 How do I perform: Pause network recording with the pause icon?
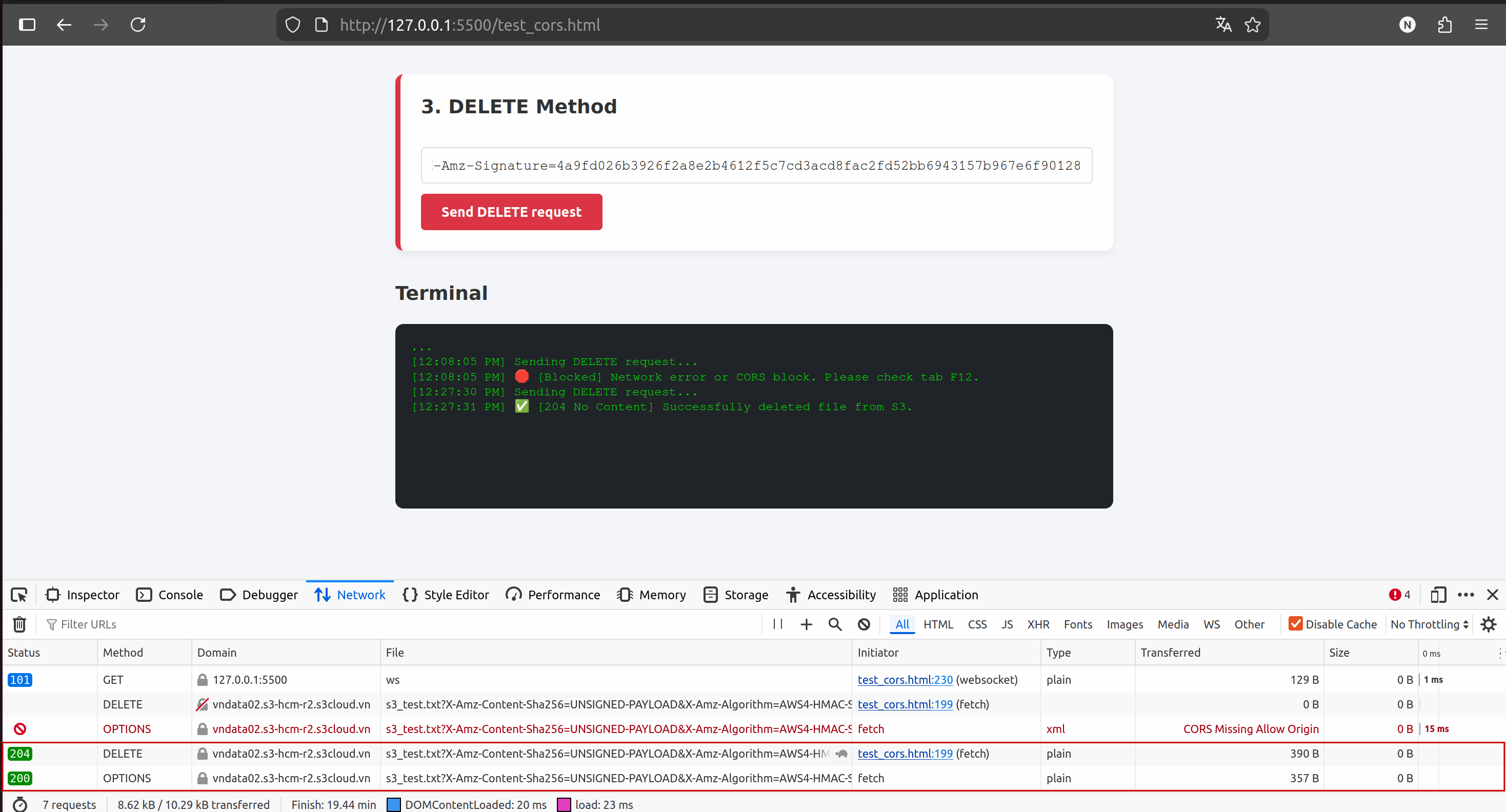click(x=777, y=624)
